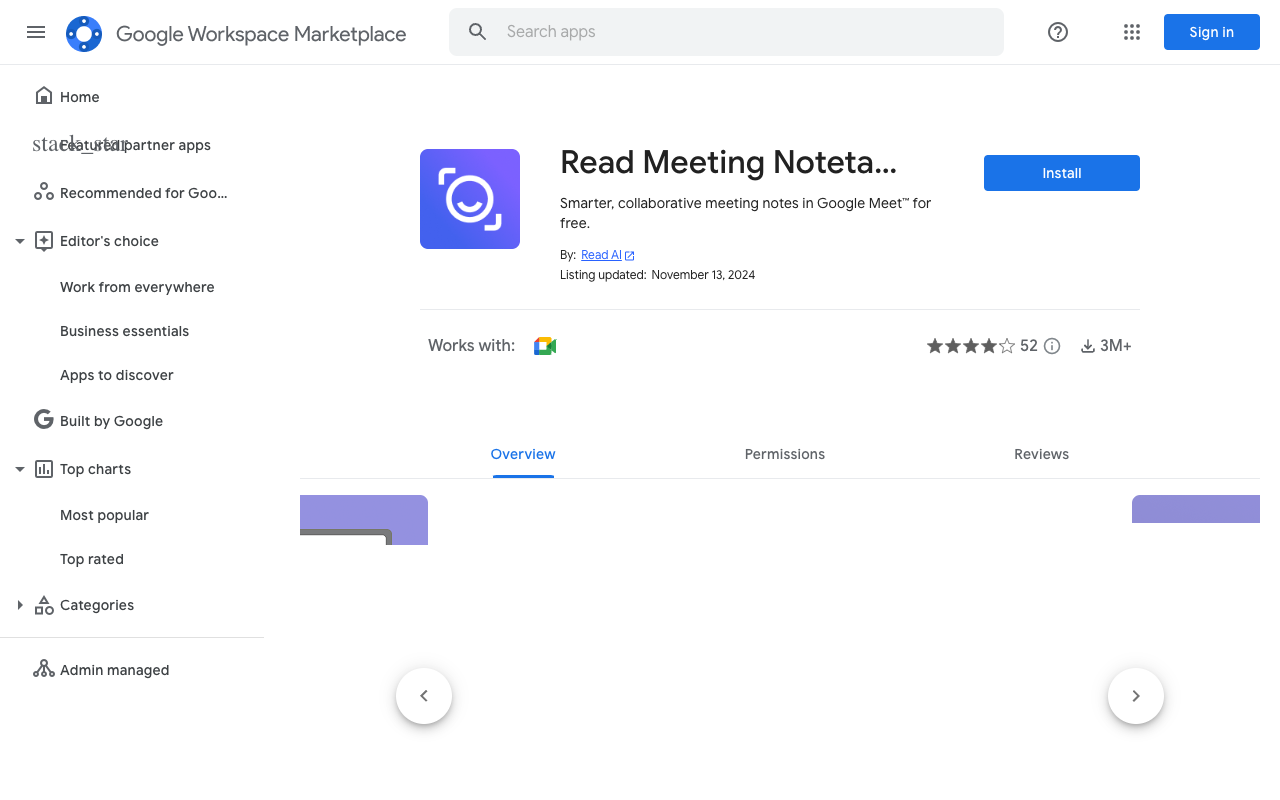1280x800 pixels.
Task: Open the main hamburger menu
Action: pyautogui.click(x=36, y=32)
